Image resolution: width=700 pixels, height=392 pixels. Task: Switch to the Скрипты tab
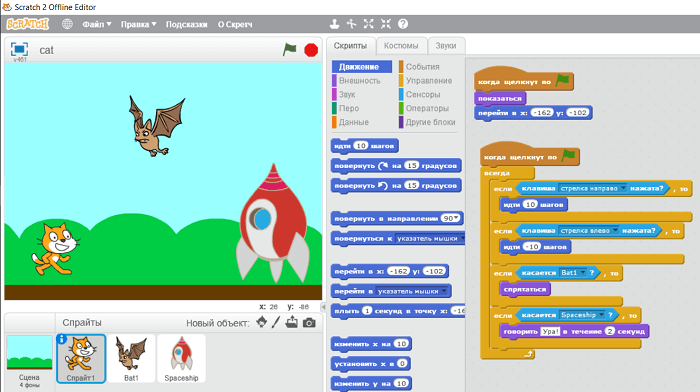coord(350,46)
